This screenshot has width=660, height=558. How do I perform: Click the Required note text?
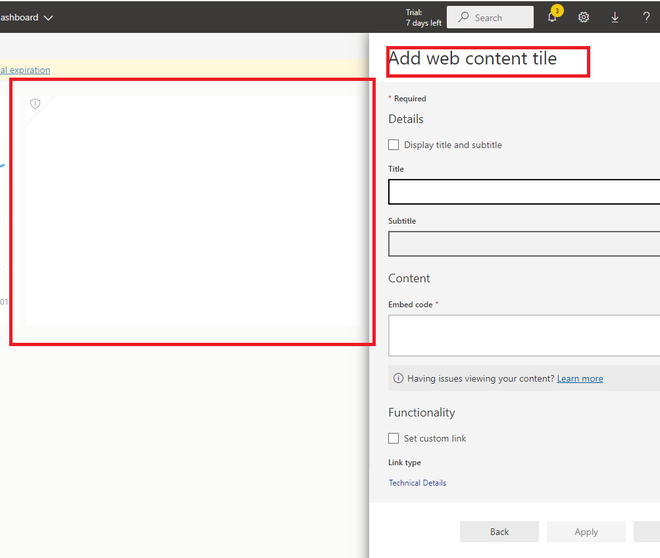click(407, 98)
